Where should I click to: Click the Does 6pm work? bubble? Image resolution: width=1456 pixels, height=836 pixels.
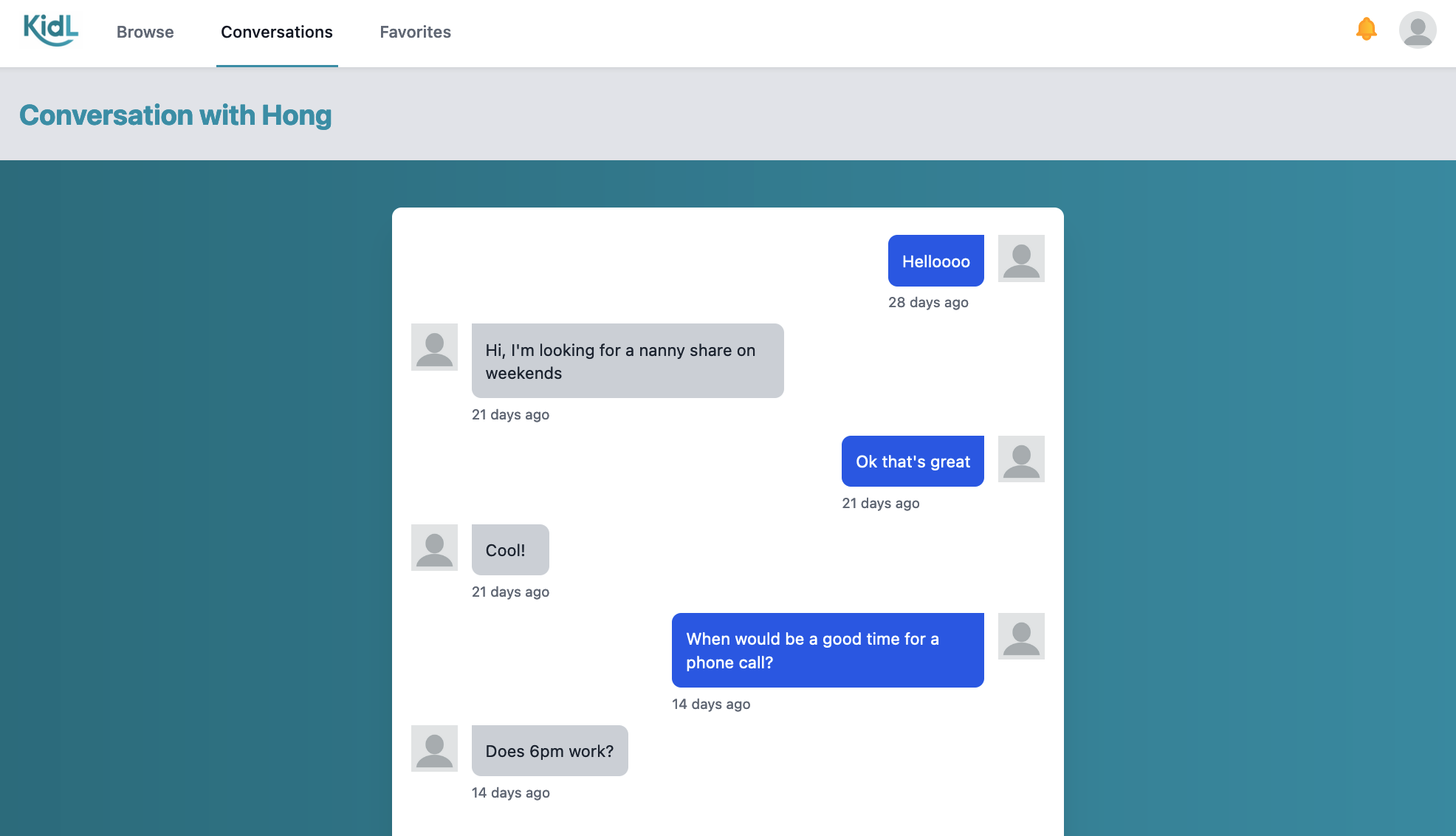(x=549, y=751)
